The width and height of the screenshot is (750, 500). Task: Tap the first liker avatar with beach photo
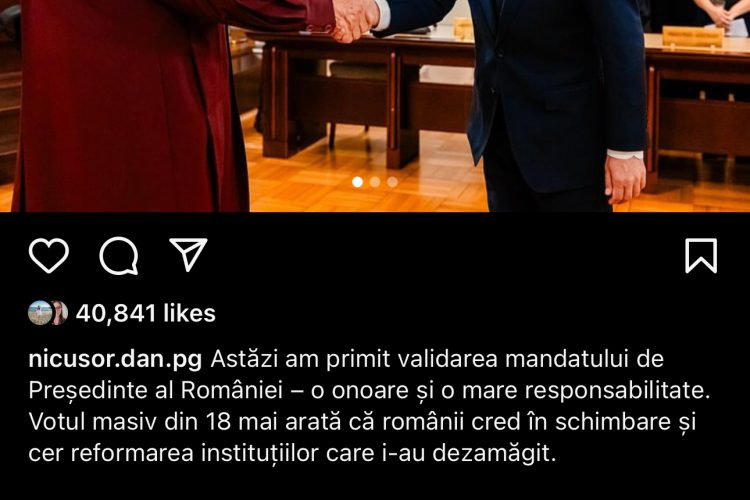40,313
